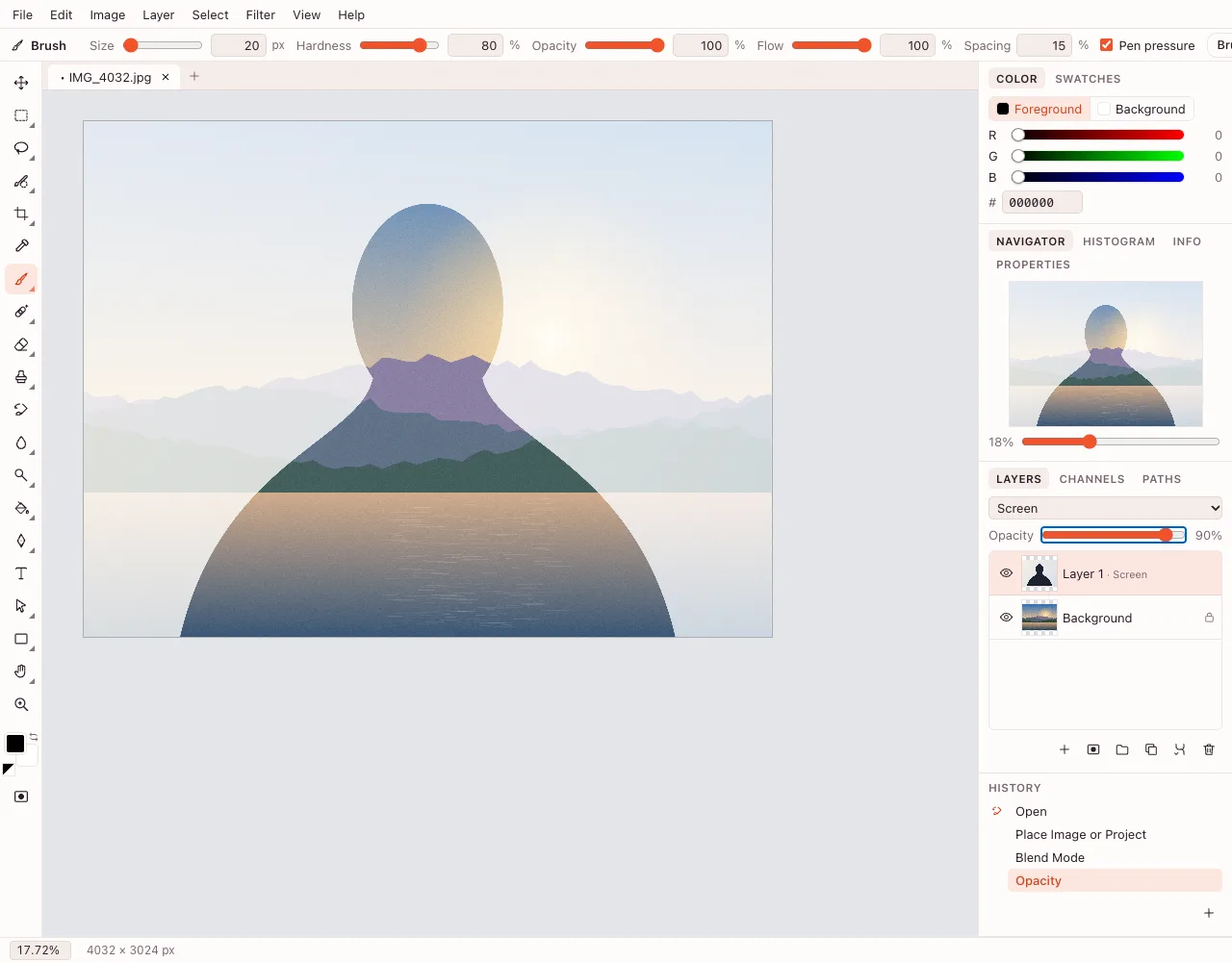This screenshot has height=962, width=1232.
Task: Select the Healing Brush bandage tool
Action: [x=21, y=312]
